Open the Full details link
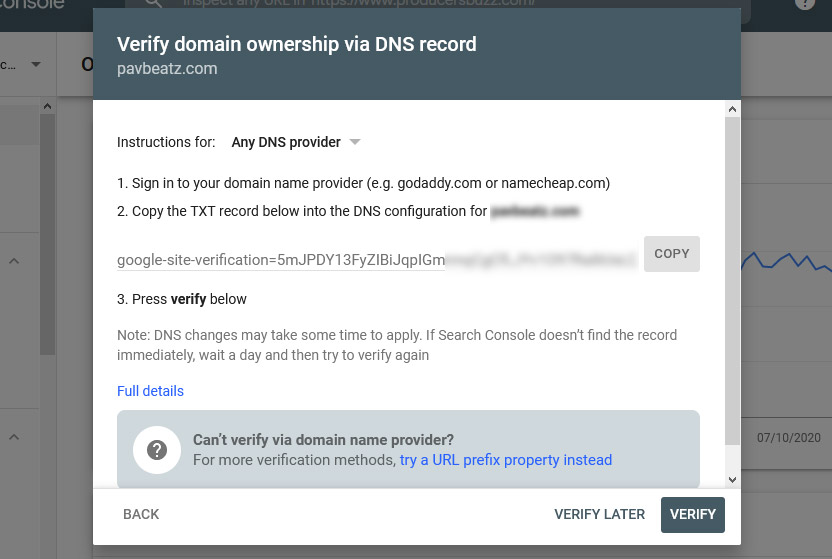This screenshot has height=559, width=832. (150, 391)
